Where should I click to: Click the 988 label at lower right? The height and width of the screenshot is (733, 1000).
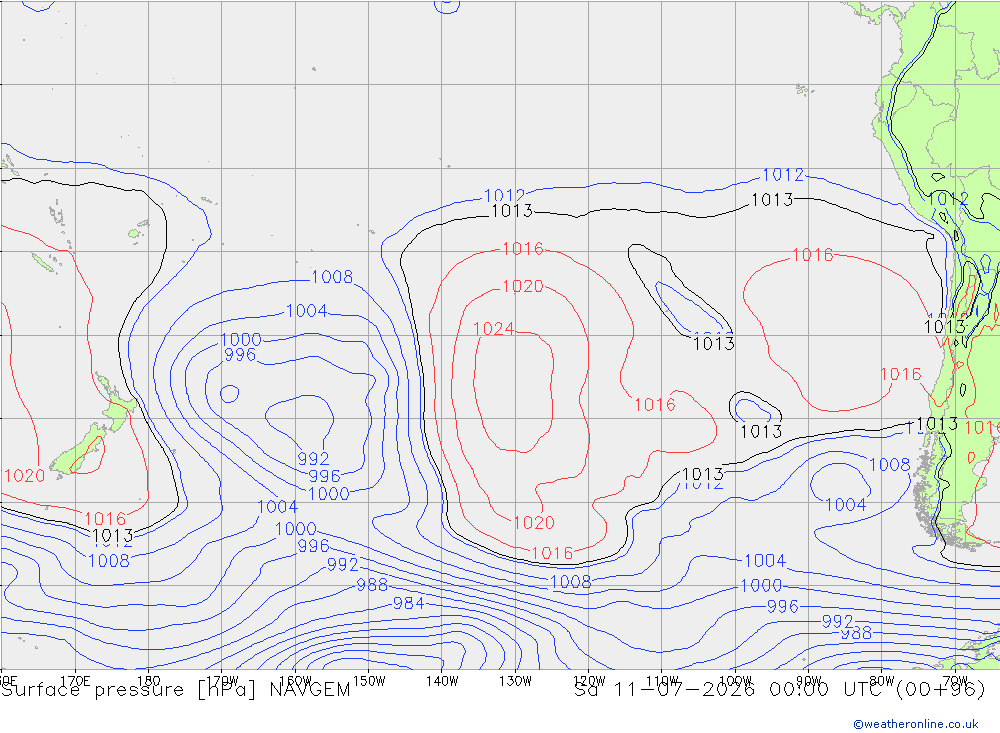856,633
